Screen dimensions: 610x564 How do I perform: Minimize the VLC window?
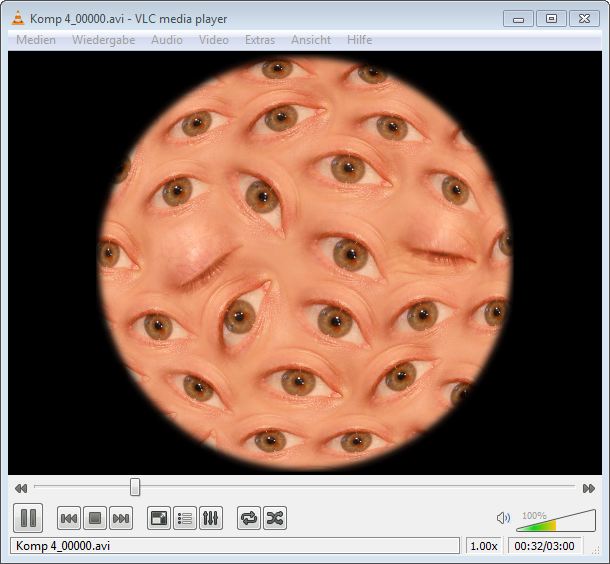(x=518, y=19)
